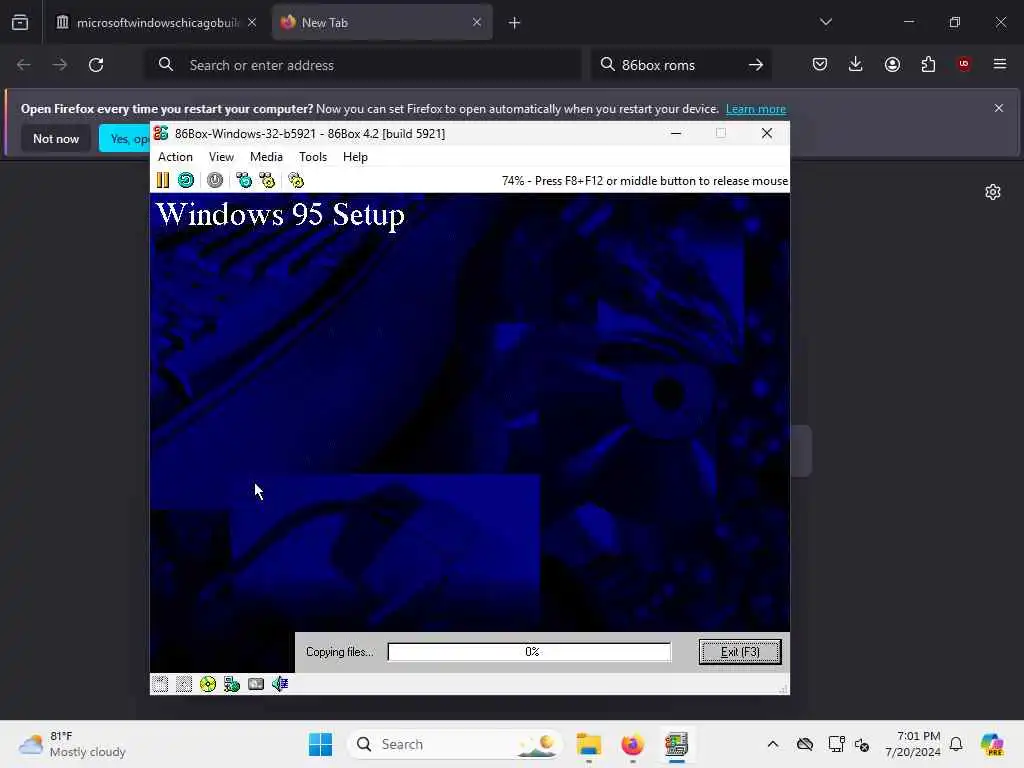The width and height of the screenshot is (1024, 768).
Task: Open a new Firefox tab
Action: [515, 23]
